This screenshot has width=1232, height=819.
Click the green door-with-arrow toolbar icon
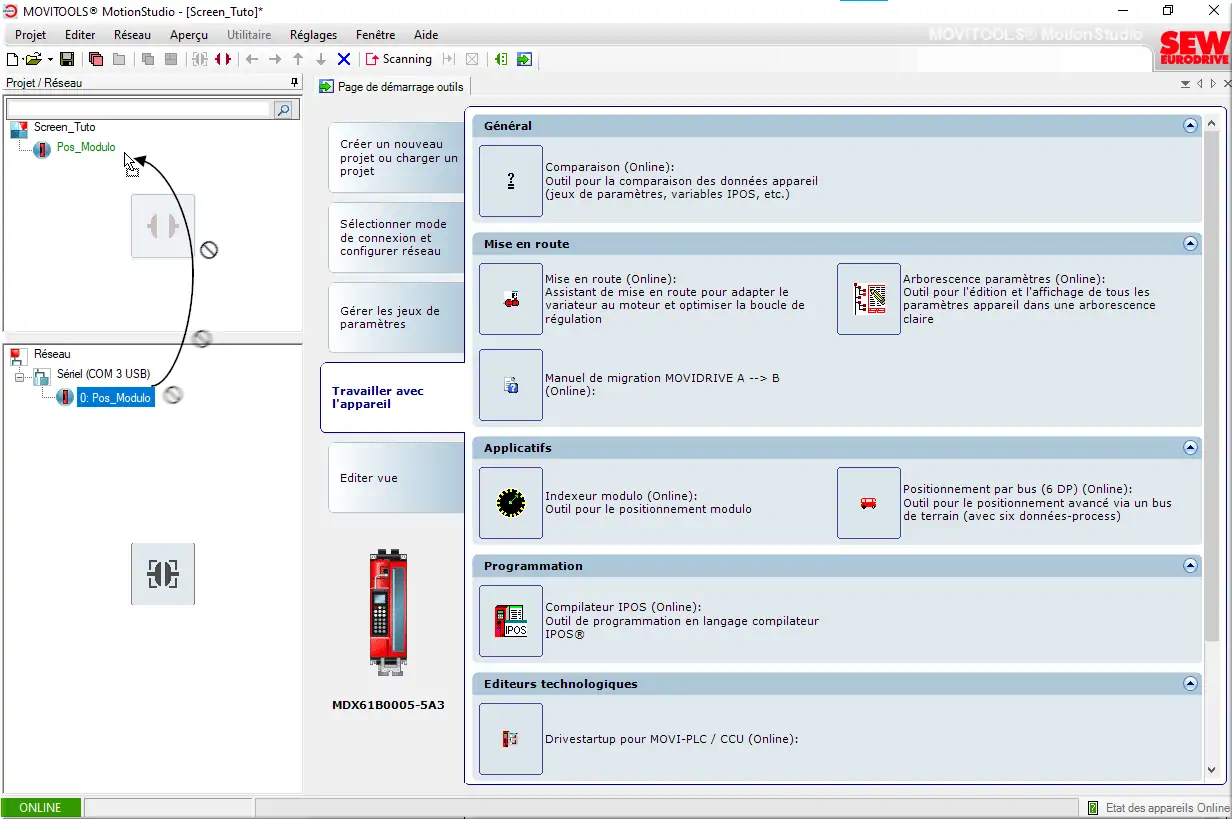[501, 60]
